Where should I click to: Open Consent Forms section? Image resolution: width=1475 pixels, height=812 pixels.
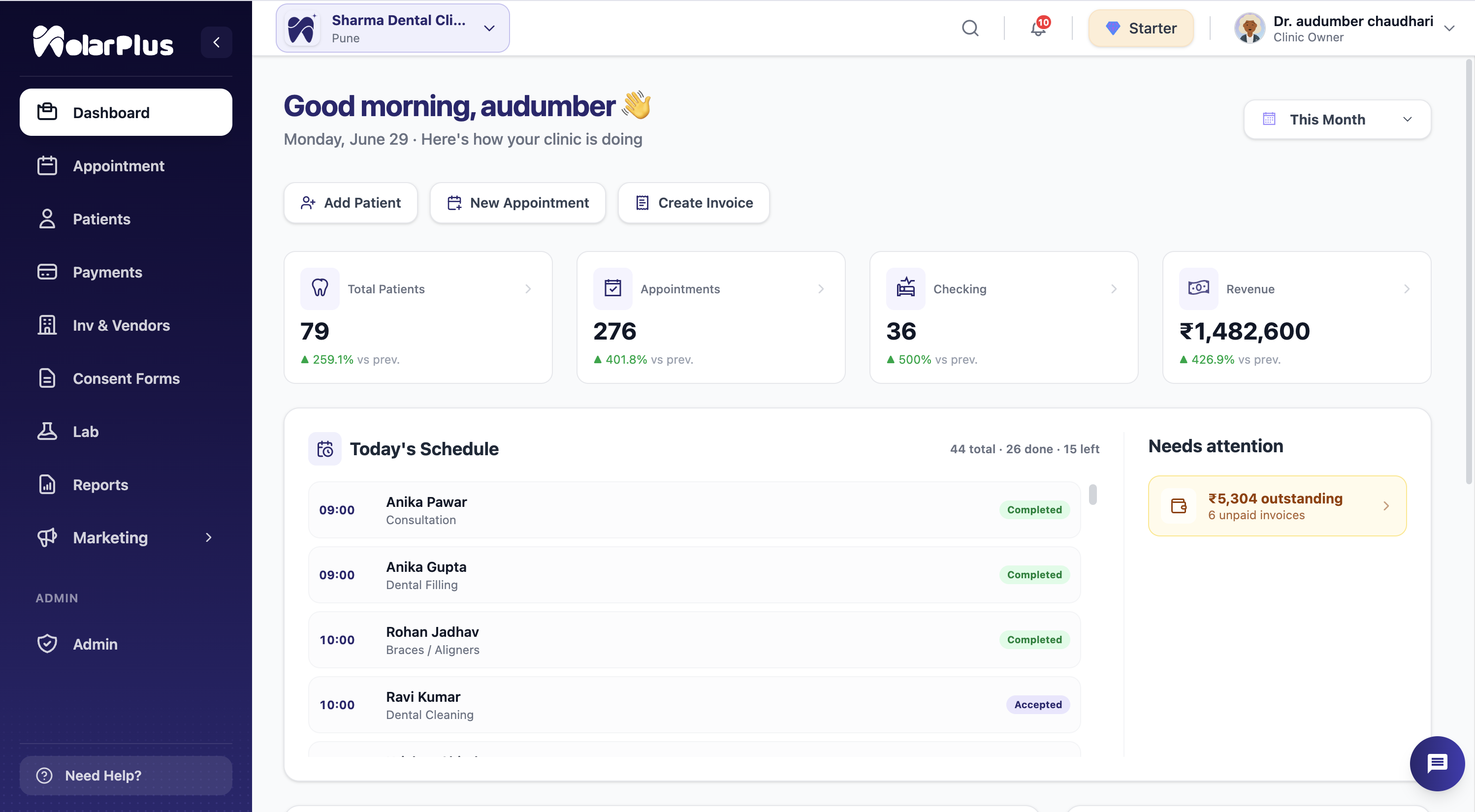click(126, 378)
